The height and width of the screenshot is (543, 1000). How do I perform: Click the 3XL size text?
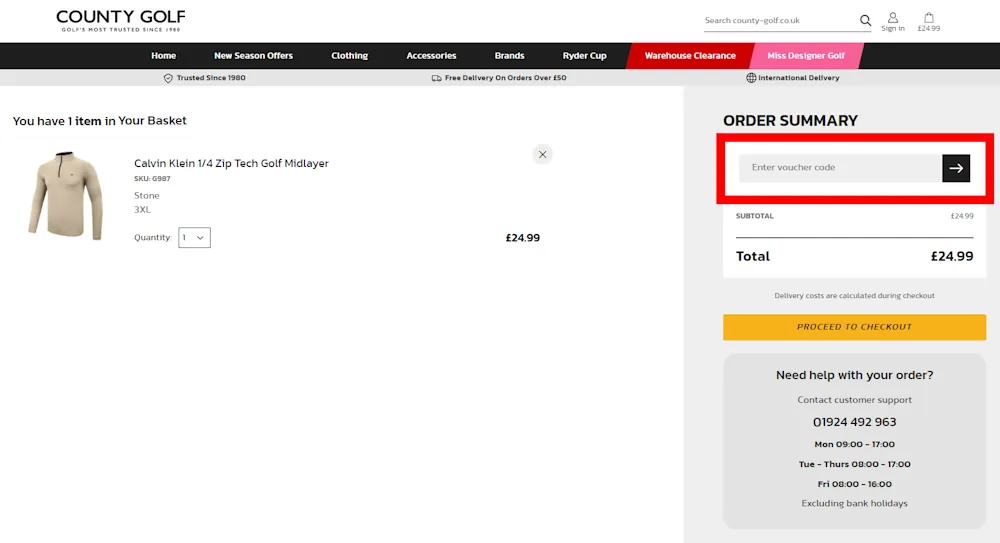pos(142,209)
